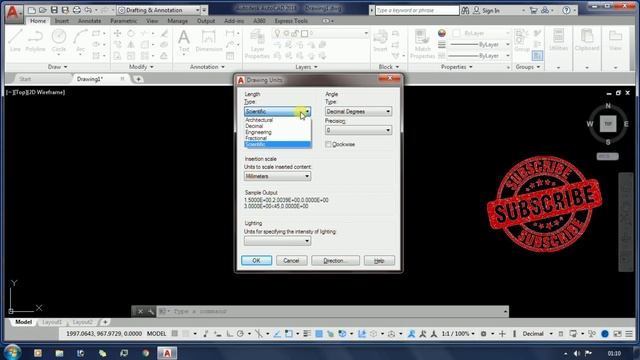Image resolution: width=640 pixels, height=360 pixels.
Task: Select the Arc tool
Action: pyautogui.click(x=80, y=40)
